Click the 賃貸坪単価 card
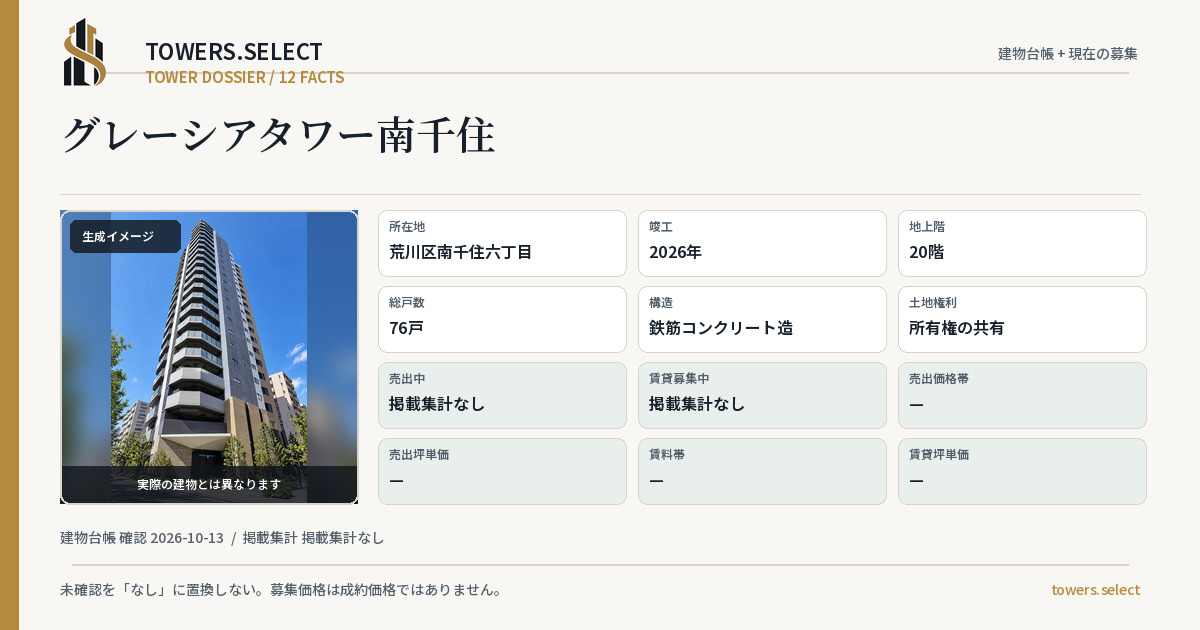This screenshot has width=1200, height=630. (1022, 471)
